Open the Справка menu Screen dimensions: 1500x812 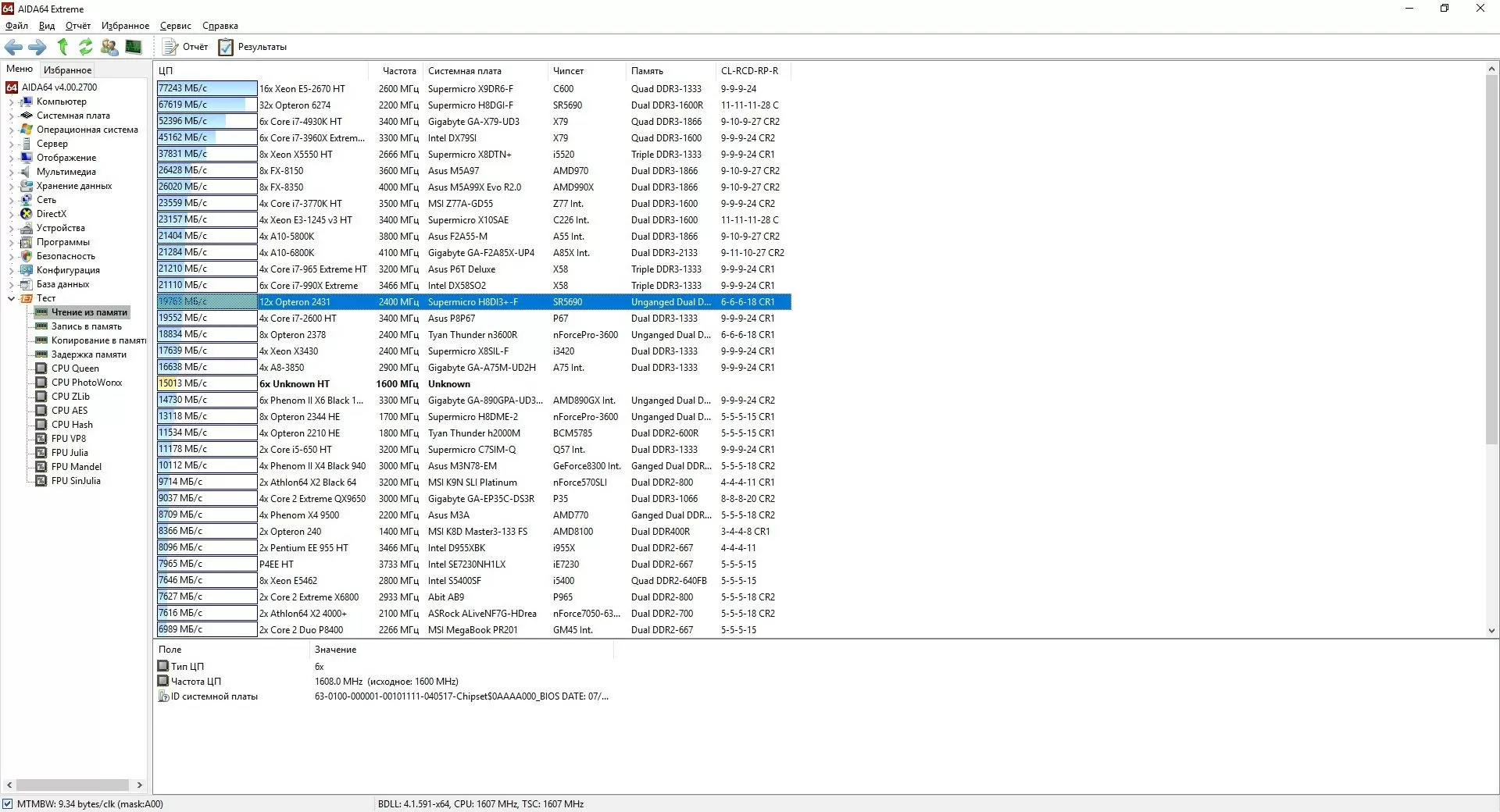point(220,26)
